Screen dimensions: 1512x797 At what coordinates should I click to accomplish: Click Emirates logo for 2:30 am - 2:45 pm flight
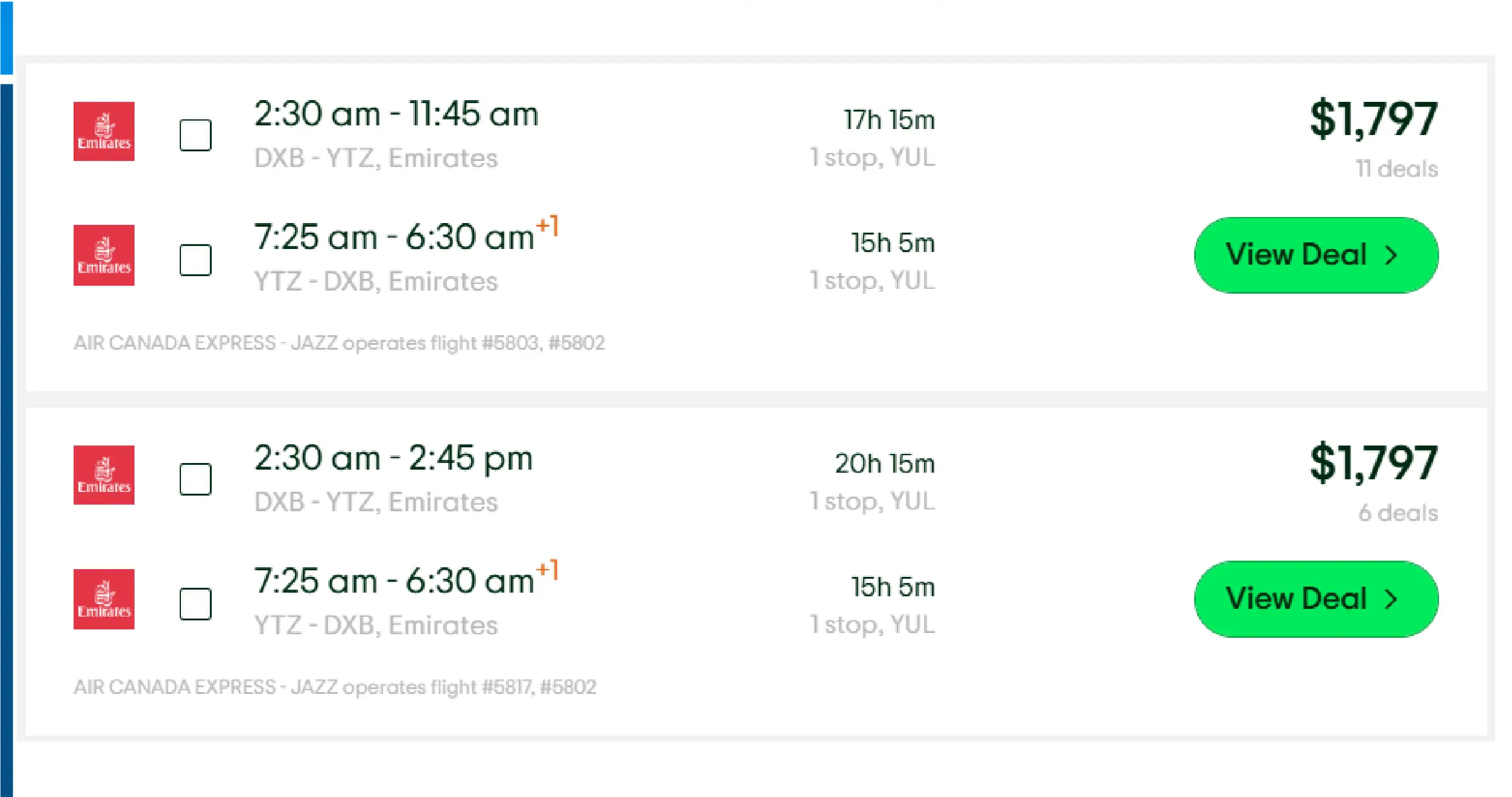tap(104, 475)
